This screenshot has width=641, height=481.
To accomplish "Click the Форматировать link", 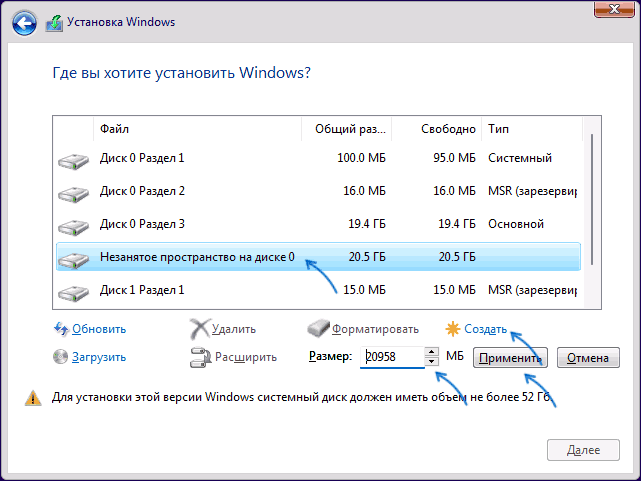I will tap(375, 329).
